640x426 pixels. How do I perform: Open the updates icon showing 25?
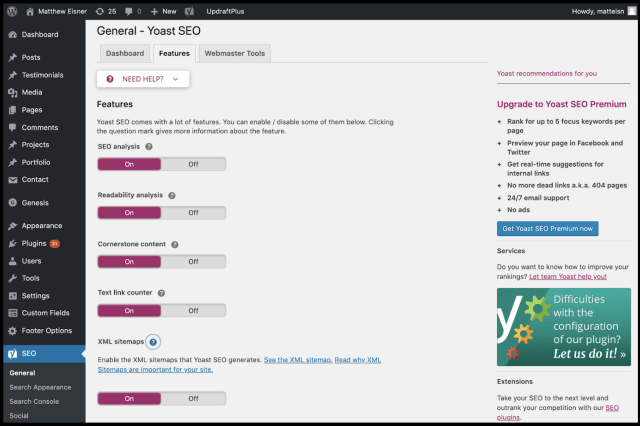click(100, 11)
